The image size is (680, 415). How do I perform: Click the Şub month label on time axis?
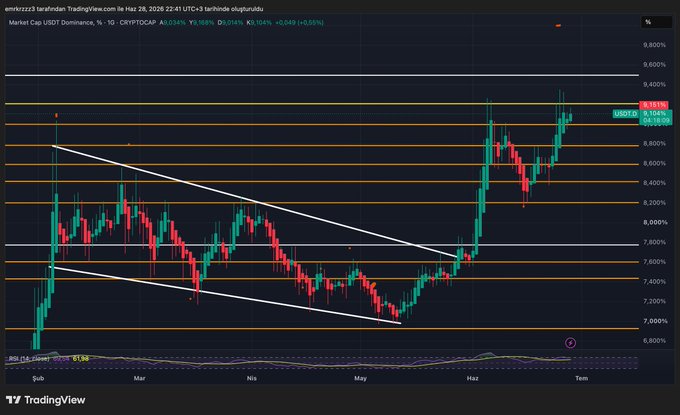(x=38, y=378)
